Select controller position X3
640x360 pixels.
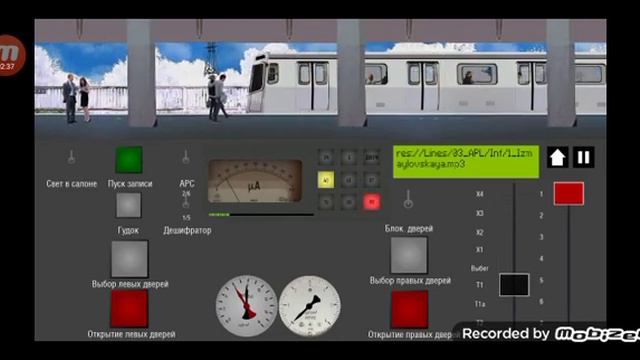tap(480, 213)
